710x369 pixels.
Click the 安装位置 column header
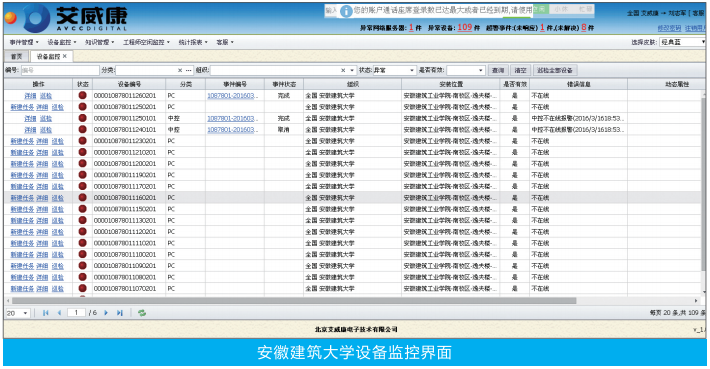[451, 84]
